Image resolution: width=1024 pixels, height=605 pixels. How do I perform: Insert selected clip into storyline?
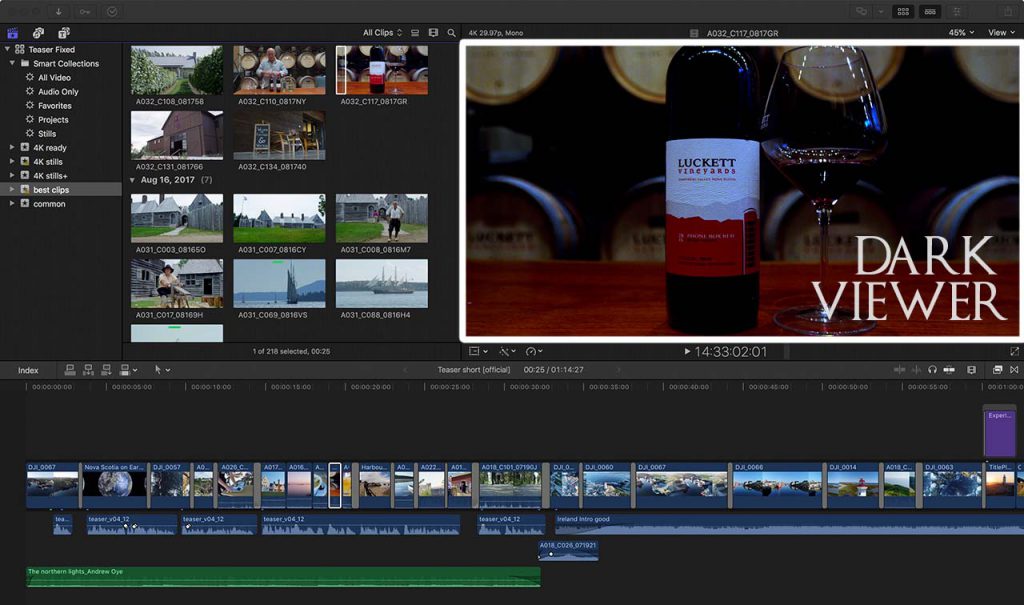88,370
